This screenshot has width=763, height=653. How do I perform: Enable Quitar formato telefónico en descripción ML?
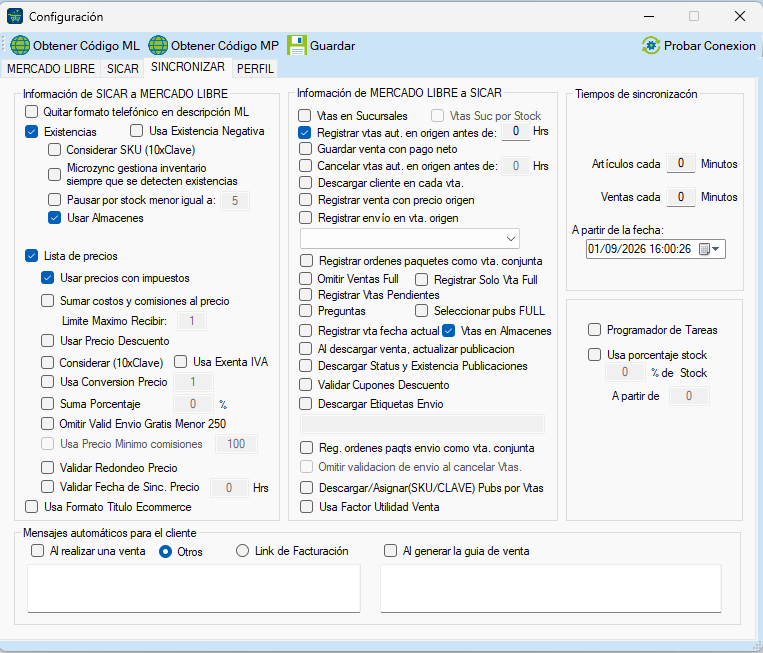[32, 112]
